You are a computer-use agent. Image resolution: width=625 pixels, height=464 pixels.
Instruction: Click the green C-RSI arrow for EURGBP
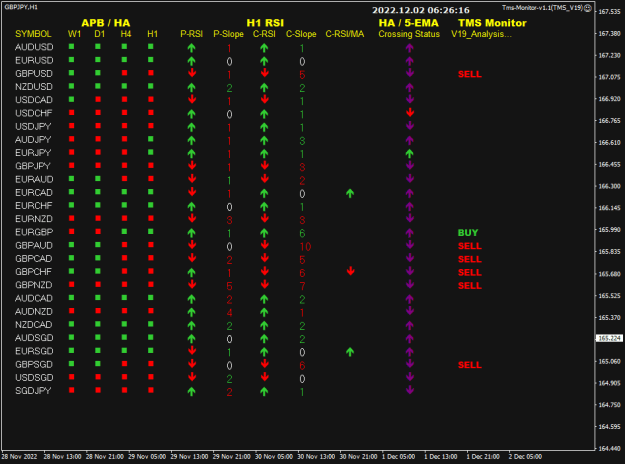coord(264,233)
